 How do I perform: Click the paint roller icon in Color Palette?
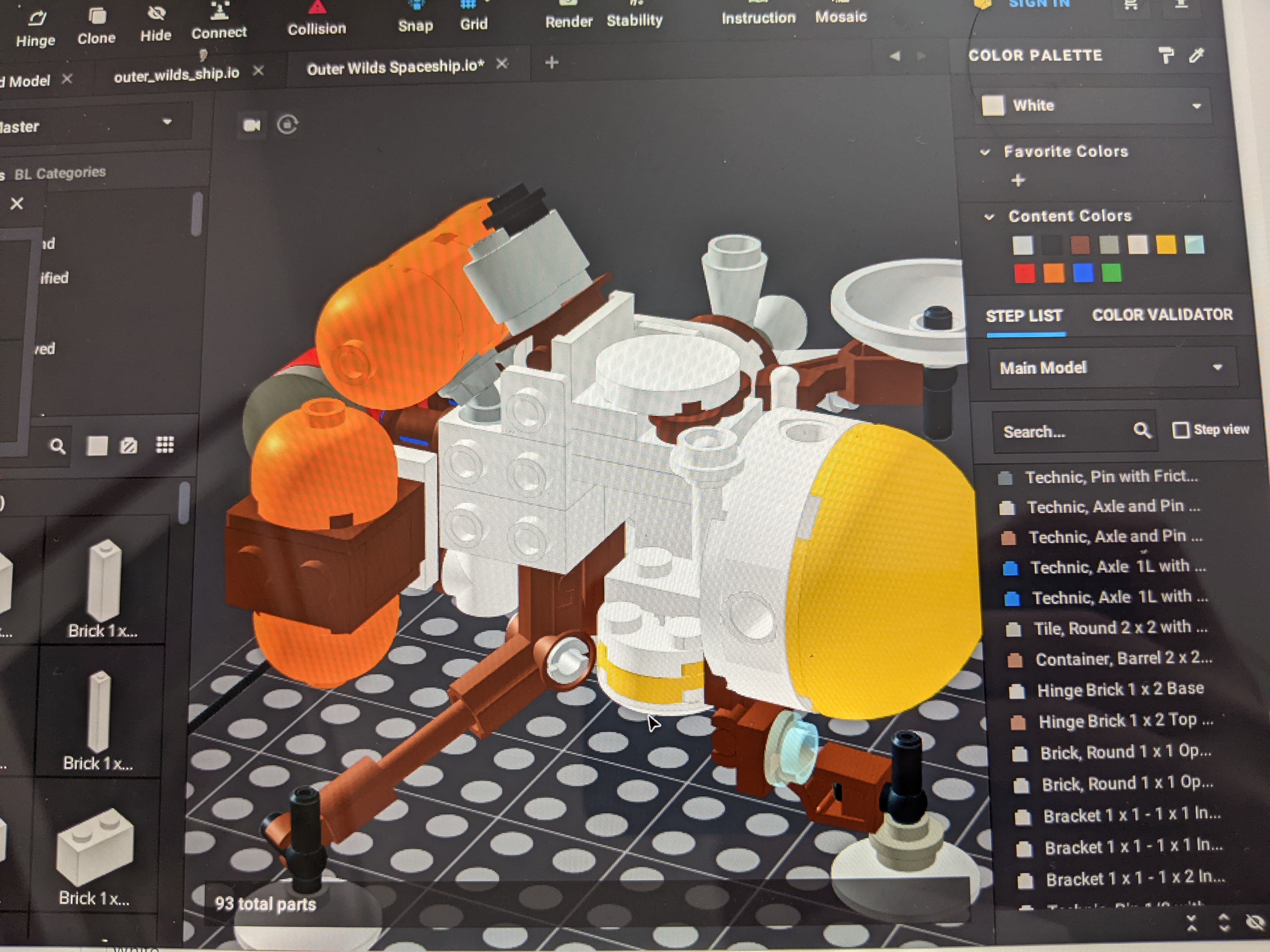(x=1166, y=56)
